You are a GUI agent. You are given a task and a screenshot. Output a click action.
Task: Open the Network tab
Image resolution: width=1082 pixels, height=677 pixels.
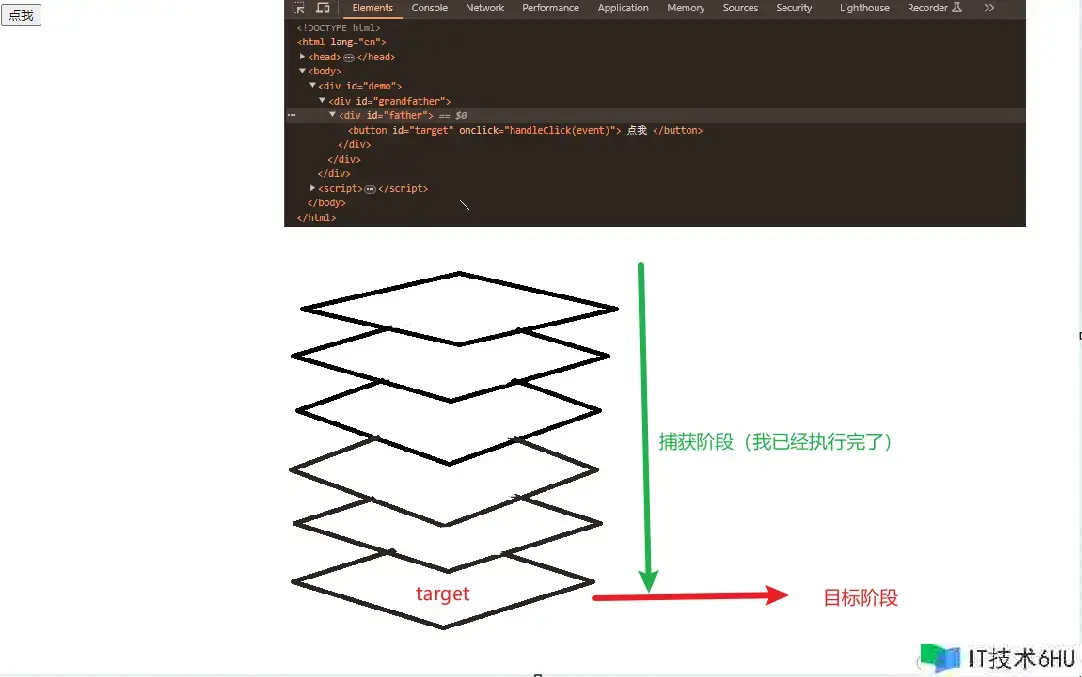tap(485, 8)
